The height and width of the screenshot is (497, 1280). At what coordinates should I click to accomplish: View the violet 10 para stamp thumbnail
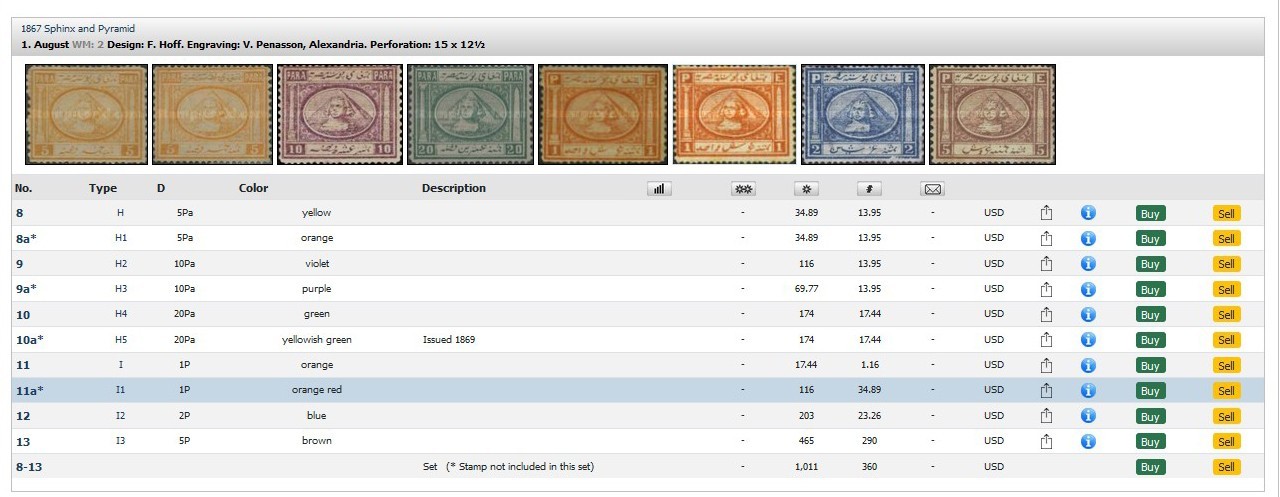(x=339, y=114)
